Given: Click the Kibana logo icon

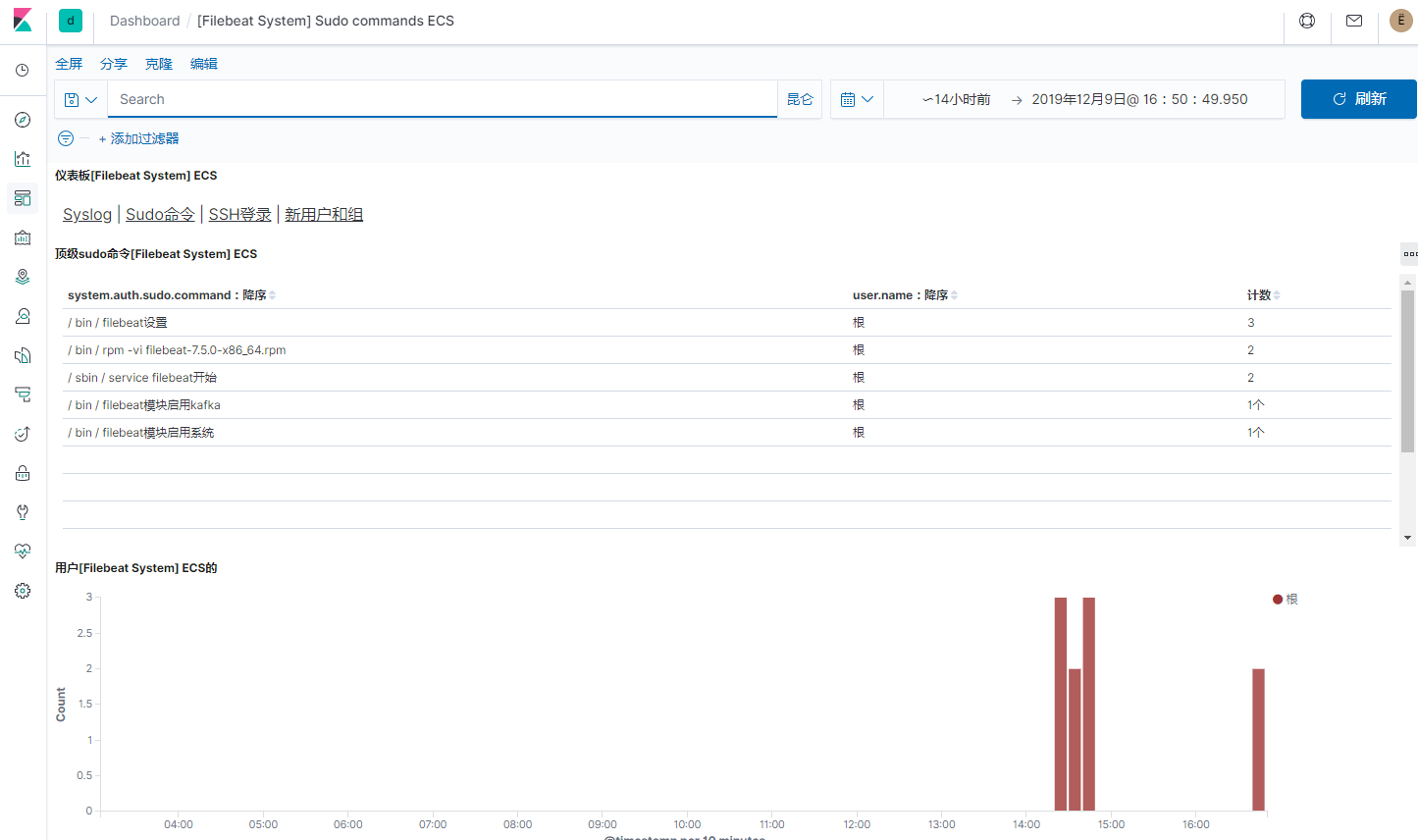Looking at the screenshot, I should pyautogui.click(x=23, y=21).
